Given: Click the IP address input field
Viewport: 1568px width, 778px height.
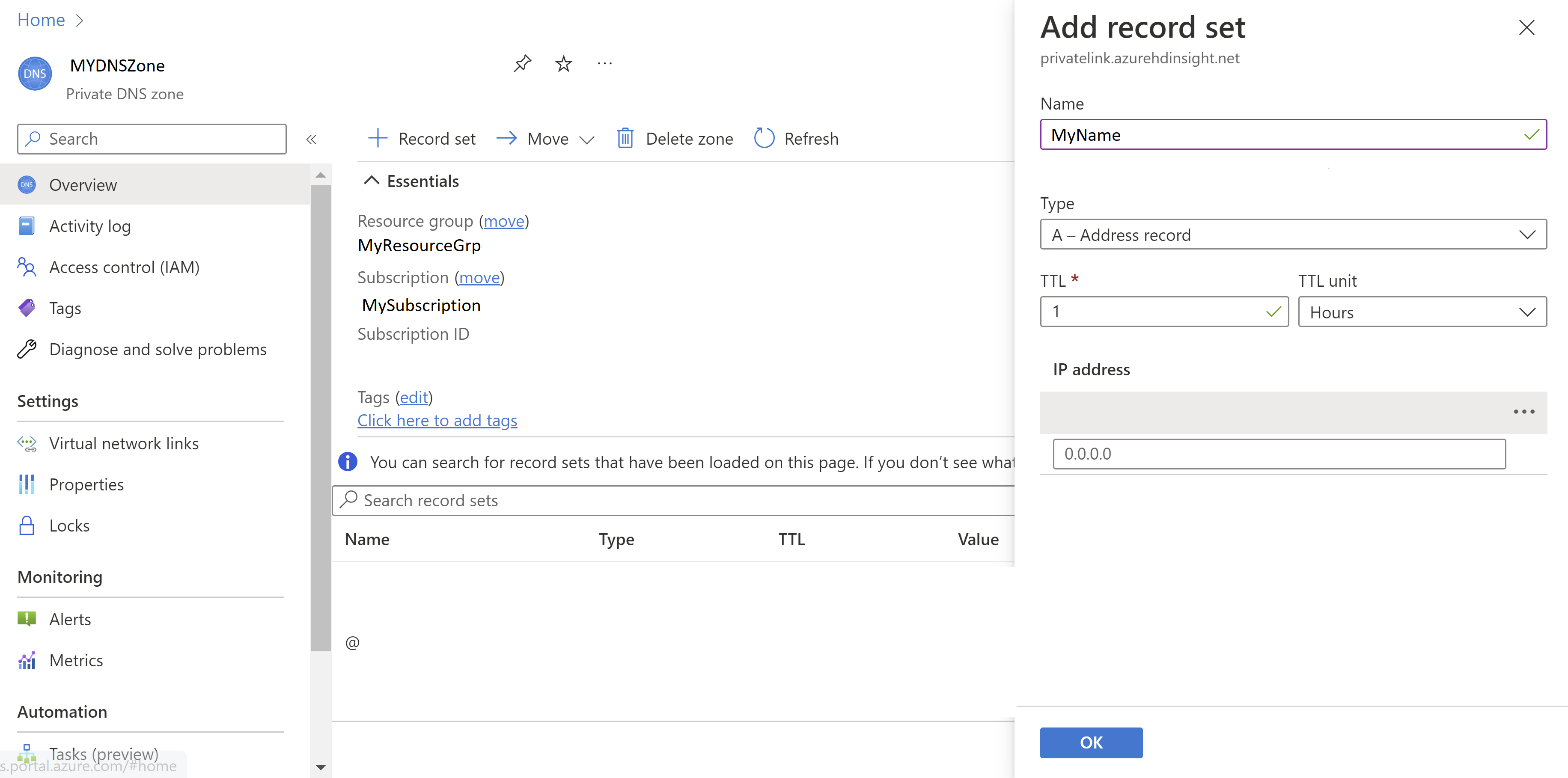Looking at the screenshot, I should 1280,453.
